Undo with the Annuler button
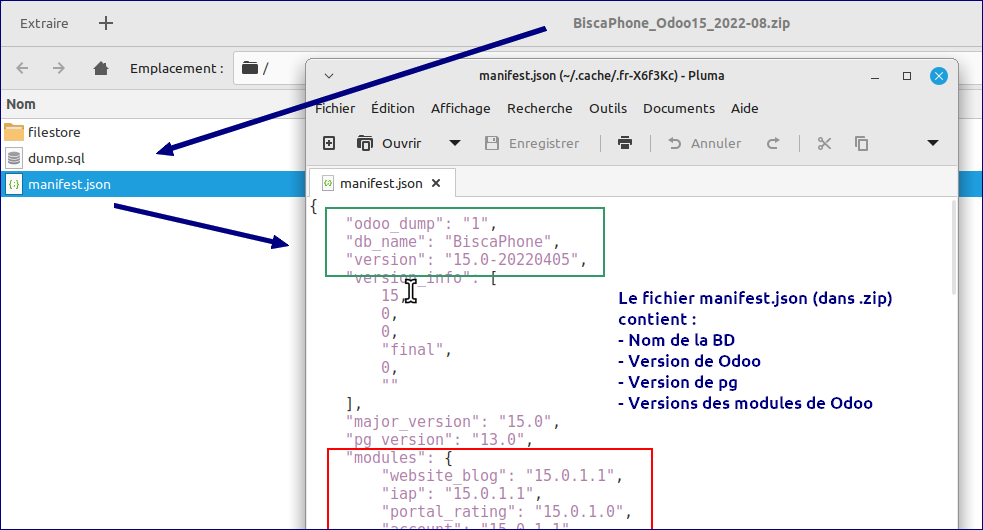Screen dimensions: 983x530 coord(705,143)
